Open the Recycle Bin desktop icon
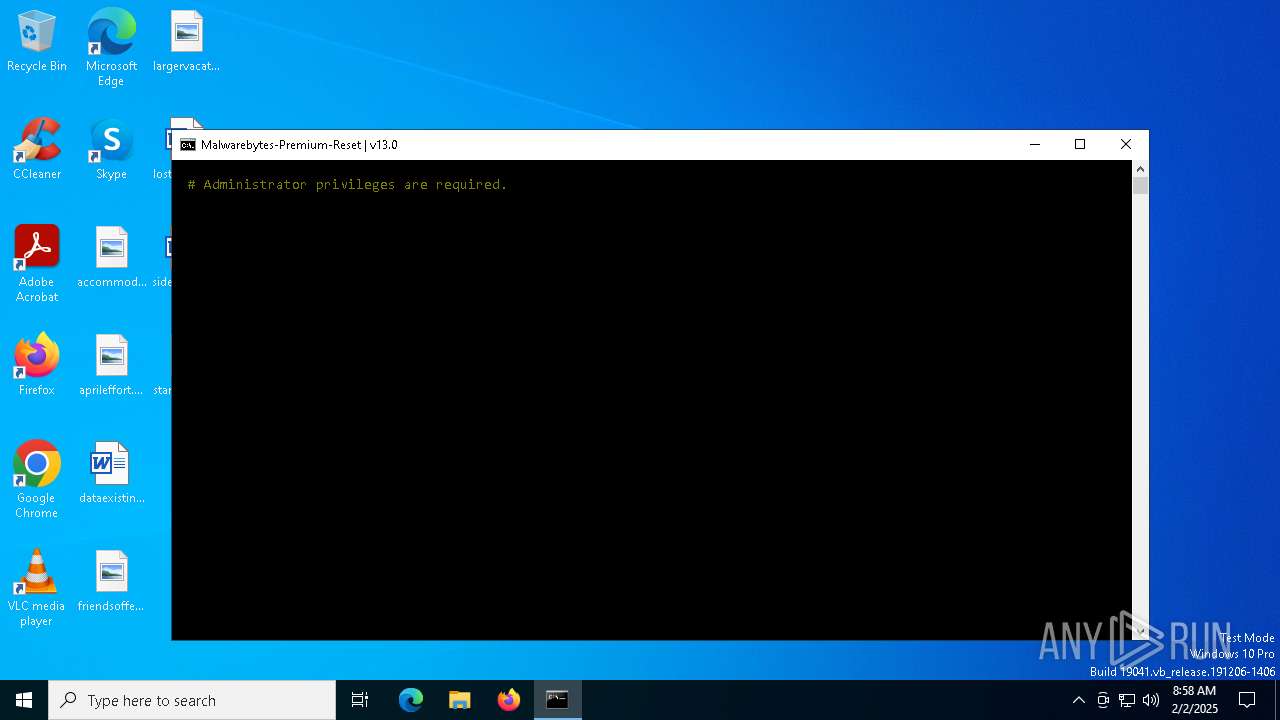 [37, 42]
